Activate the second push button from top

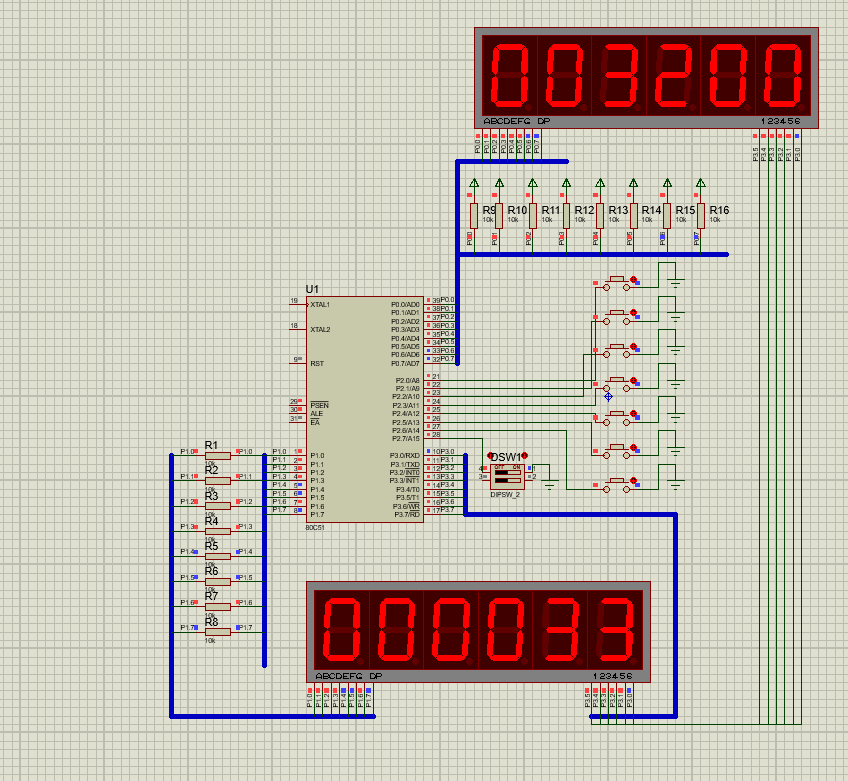(617, 318)
